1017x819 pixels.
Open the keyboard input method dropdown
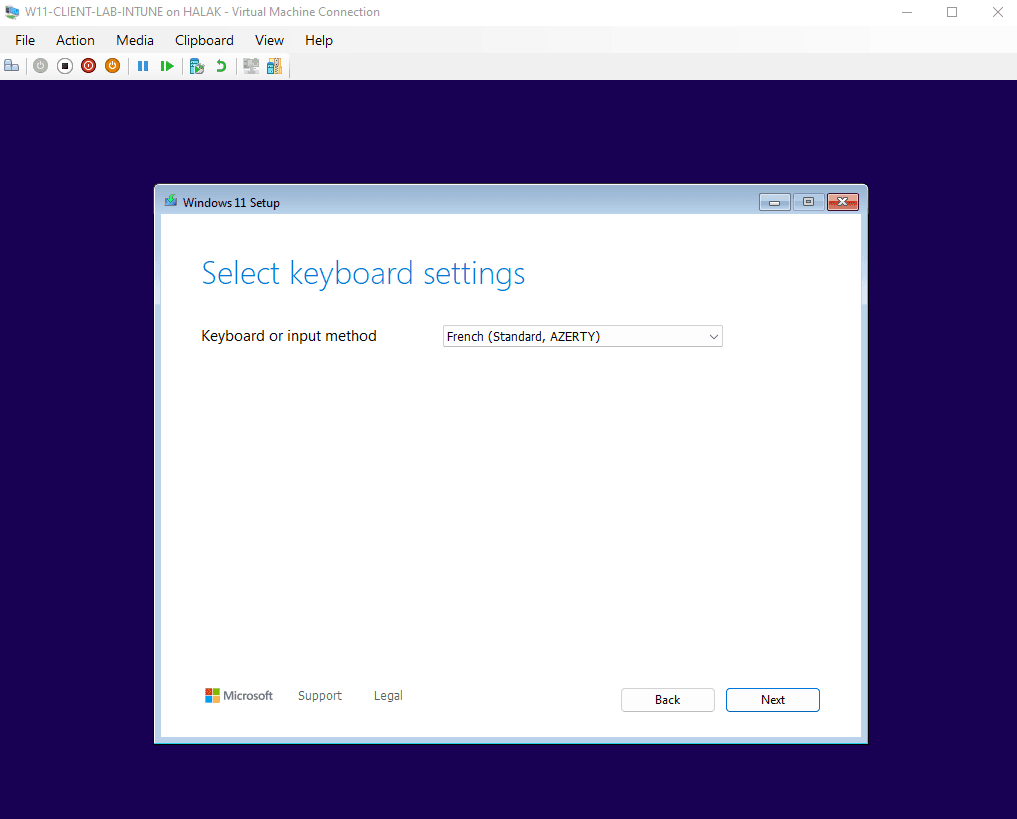(713, 336)
